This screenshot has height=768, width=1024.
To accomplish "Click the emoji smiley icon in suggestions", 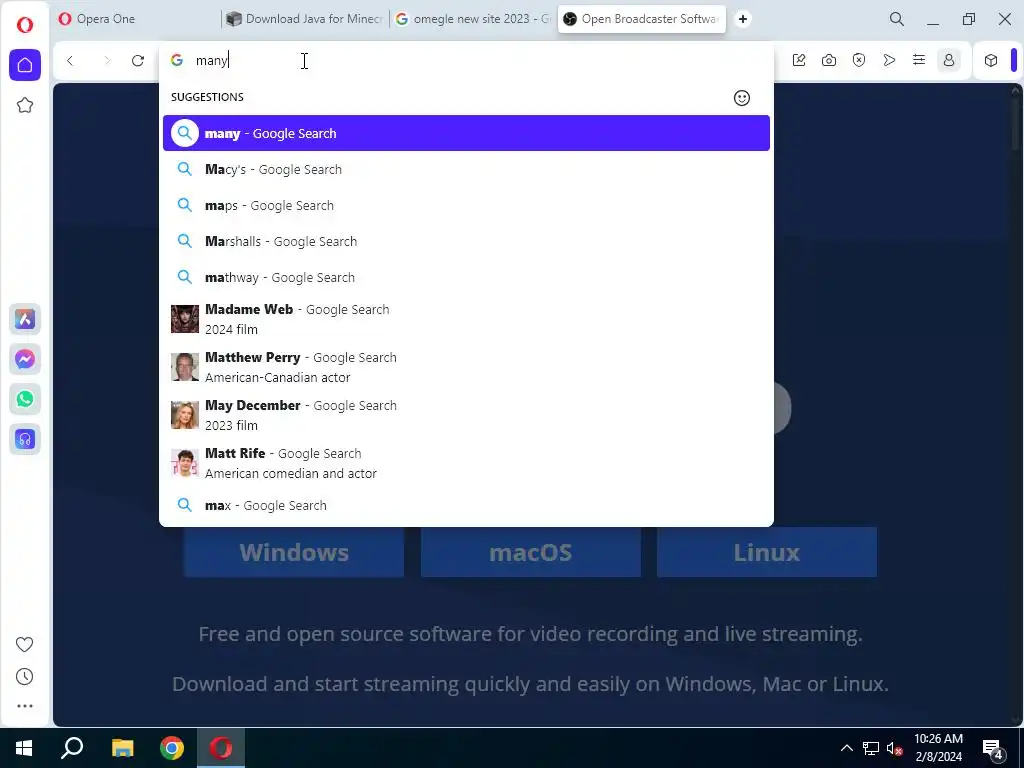I will [742, 98].
